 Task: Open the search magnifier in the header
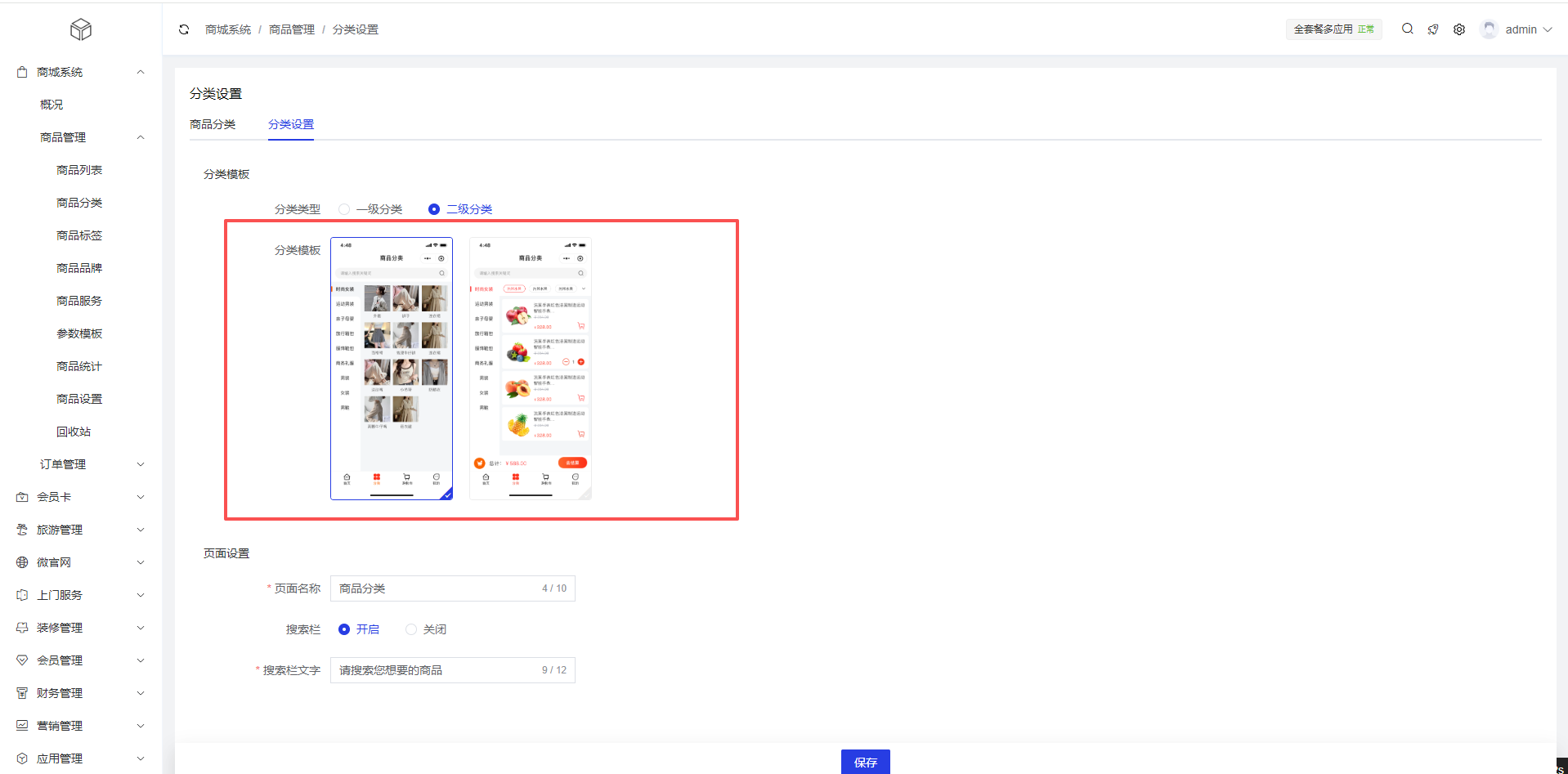(1408, 29)
